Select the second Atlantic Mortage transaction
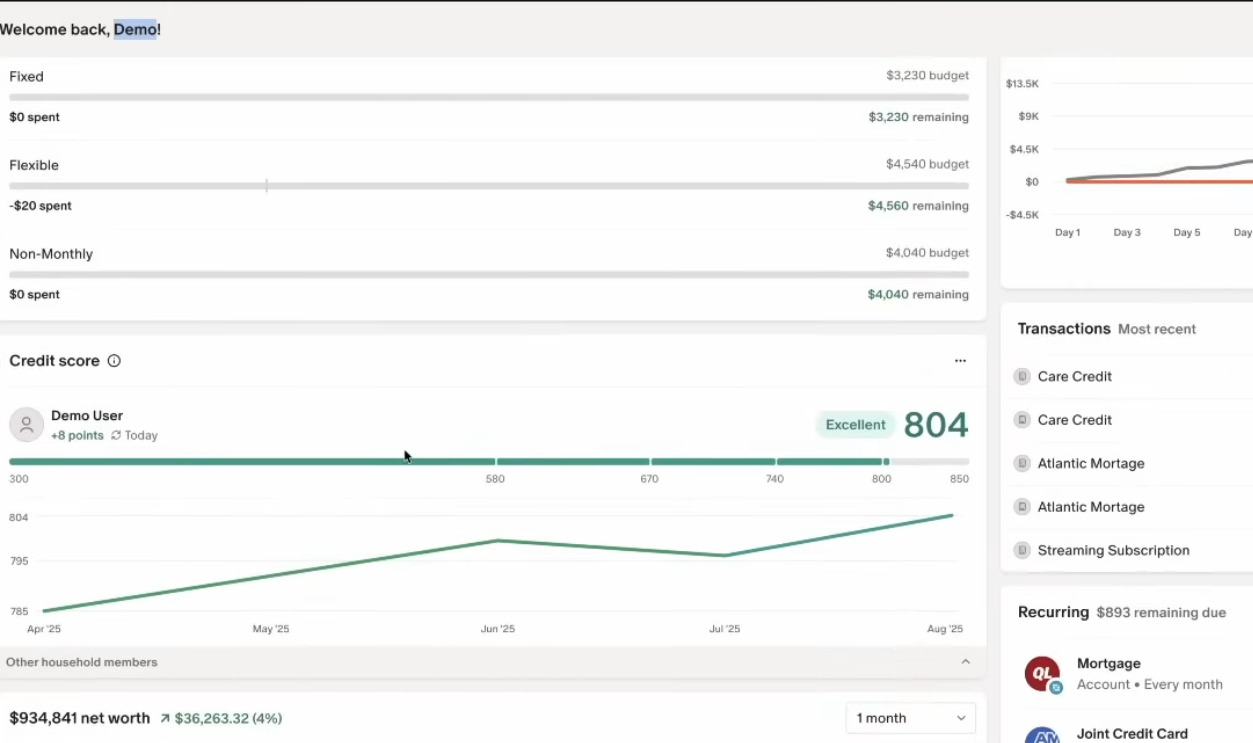 pos(1090,507)
